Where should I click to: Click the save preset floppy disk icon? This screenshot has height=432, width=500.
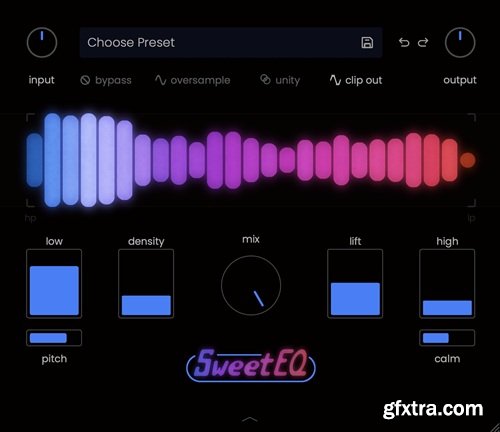tap(367, 43)
